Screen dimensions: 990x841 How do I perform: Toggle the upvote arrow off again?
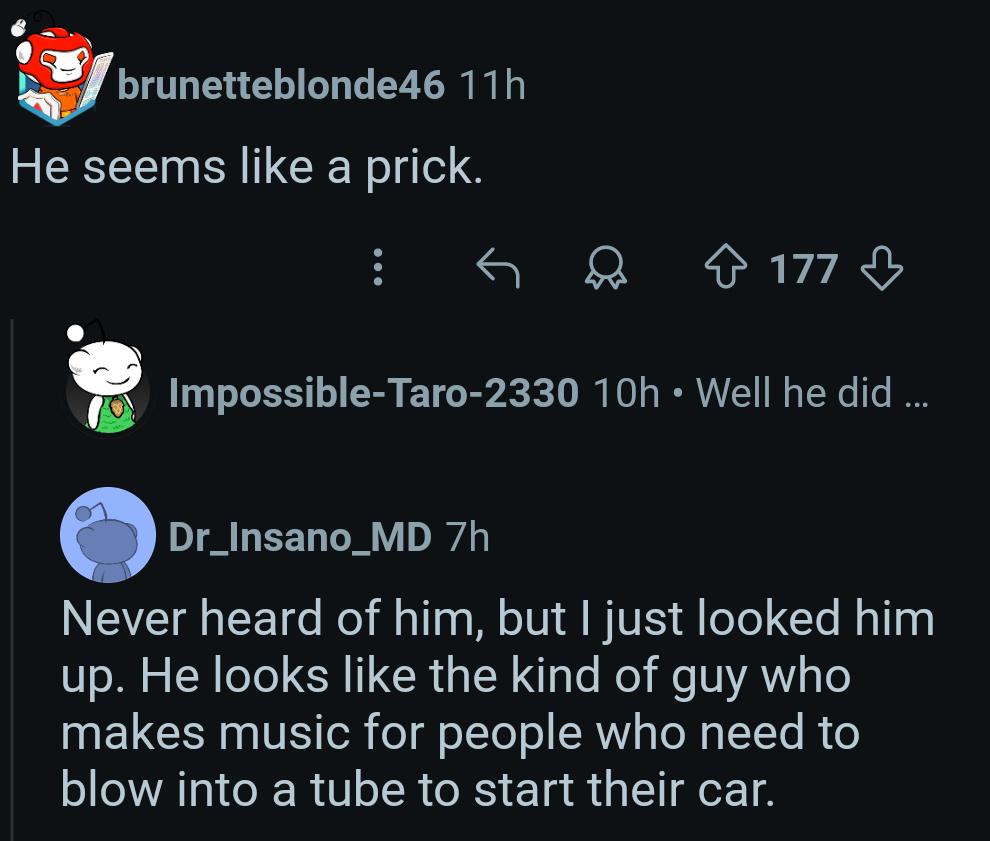[728, 268]
